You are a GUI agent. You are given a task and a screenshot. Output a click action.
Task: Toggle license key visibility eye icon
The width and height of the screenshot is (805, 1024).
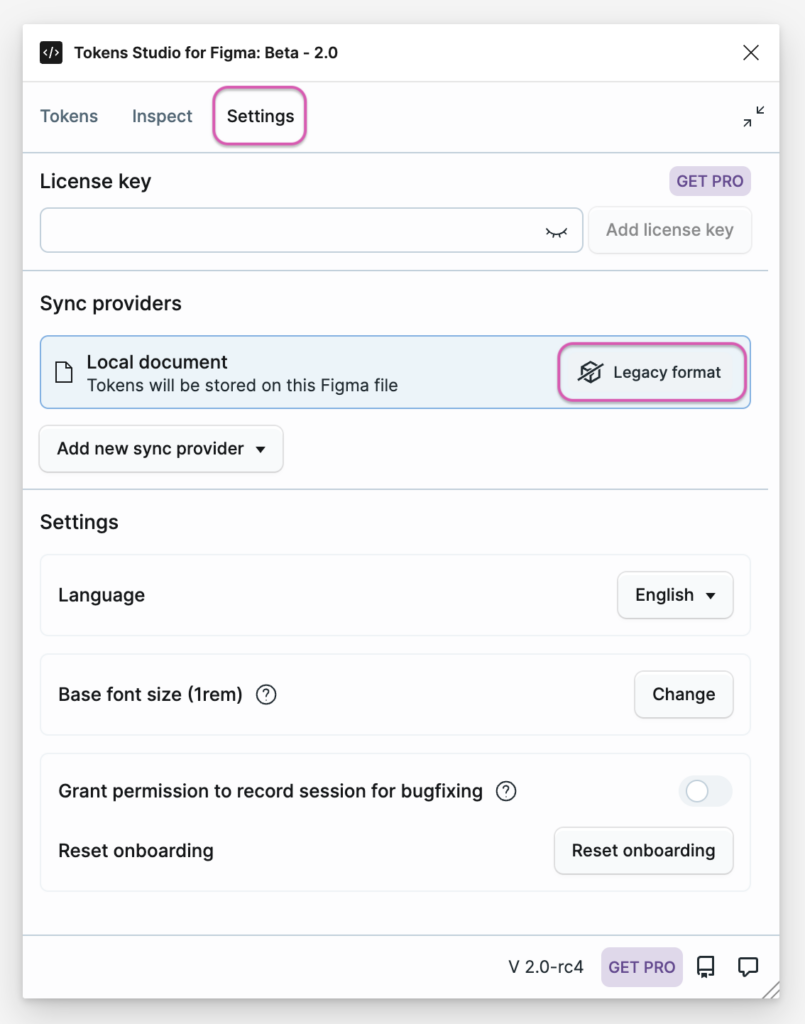click(x=556, y=231)
